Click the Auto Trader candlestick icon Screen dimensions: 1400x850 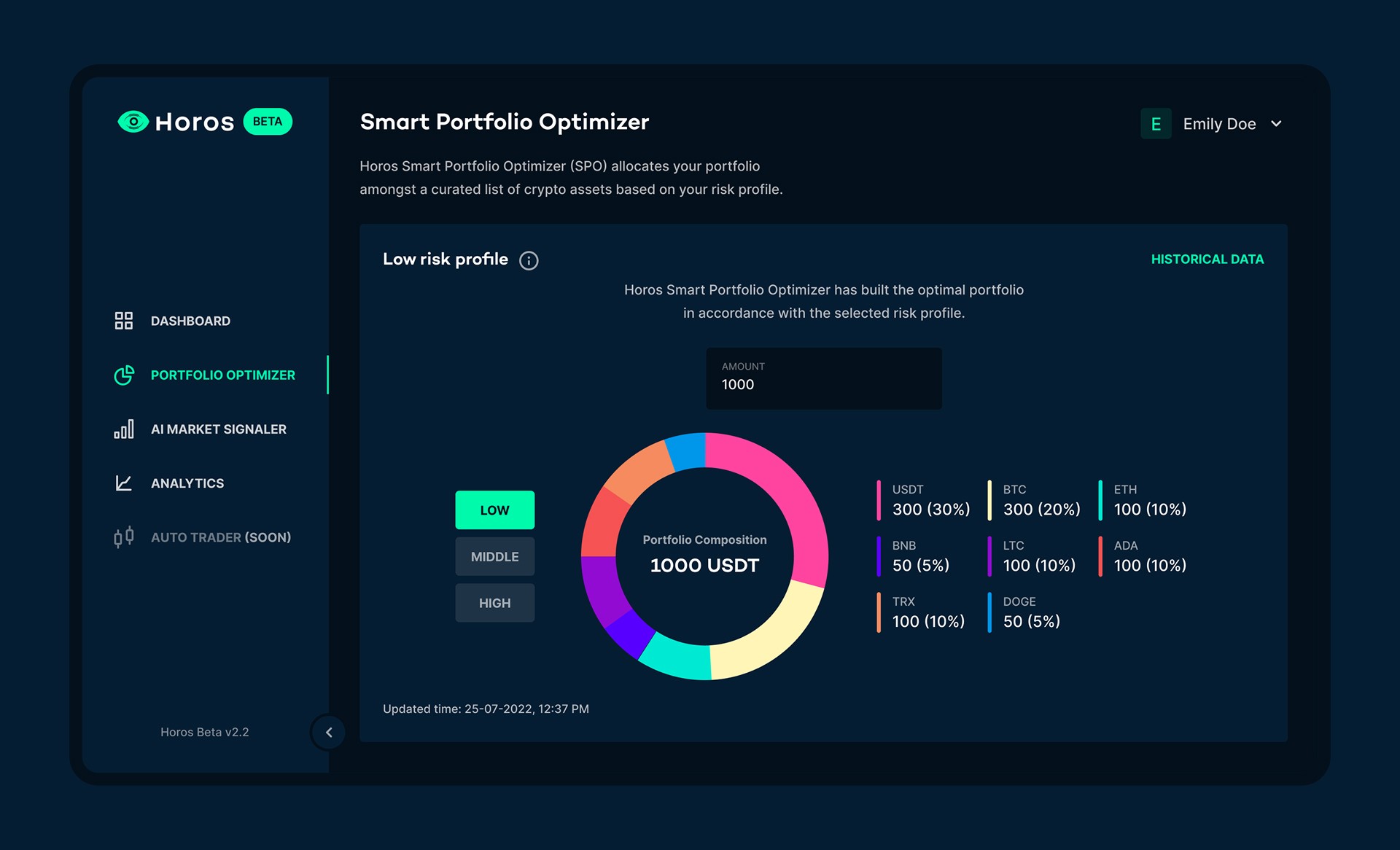tap(124, 537)
